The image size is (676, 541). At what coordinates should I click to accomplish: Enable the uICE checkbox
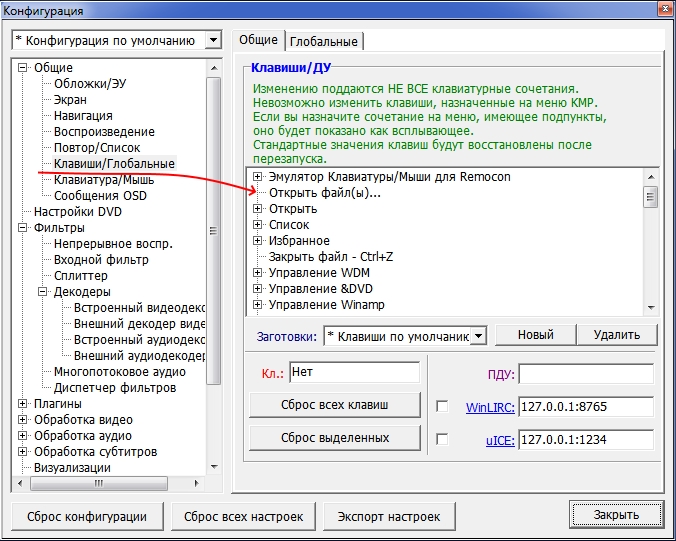[442, 439]
